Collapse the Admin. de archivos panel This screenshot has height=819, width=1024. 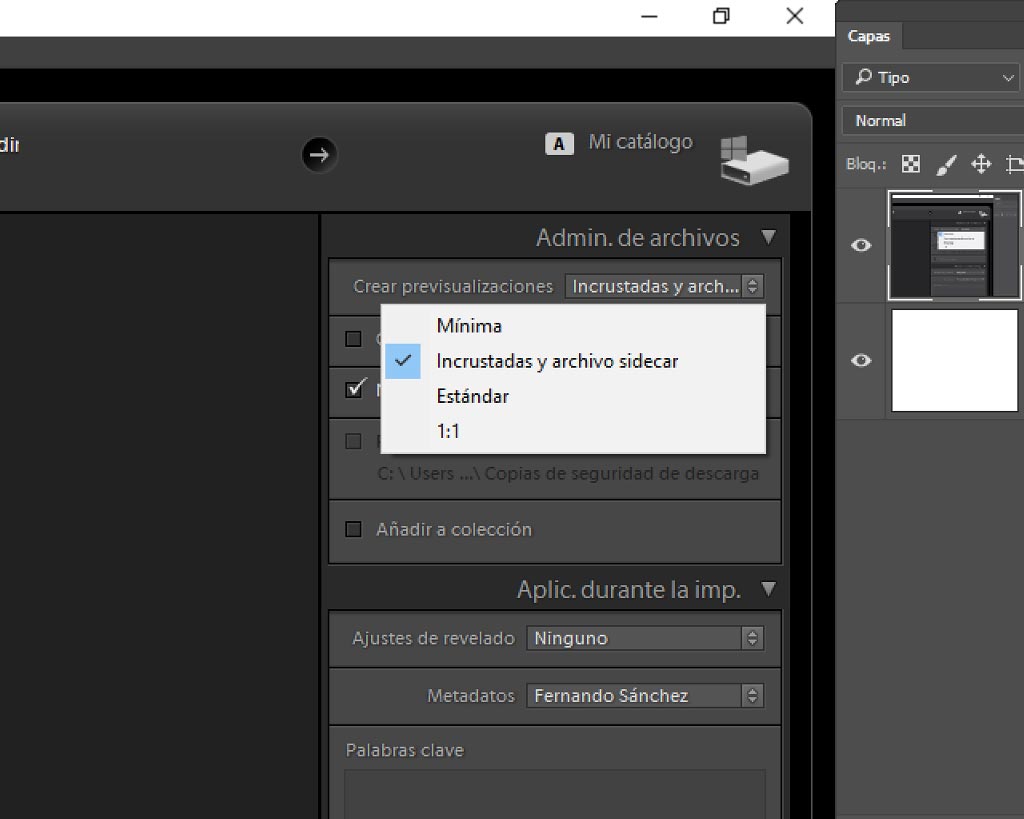click(769, 236)
